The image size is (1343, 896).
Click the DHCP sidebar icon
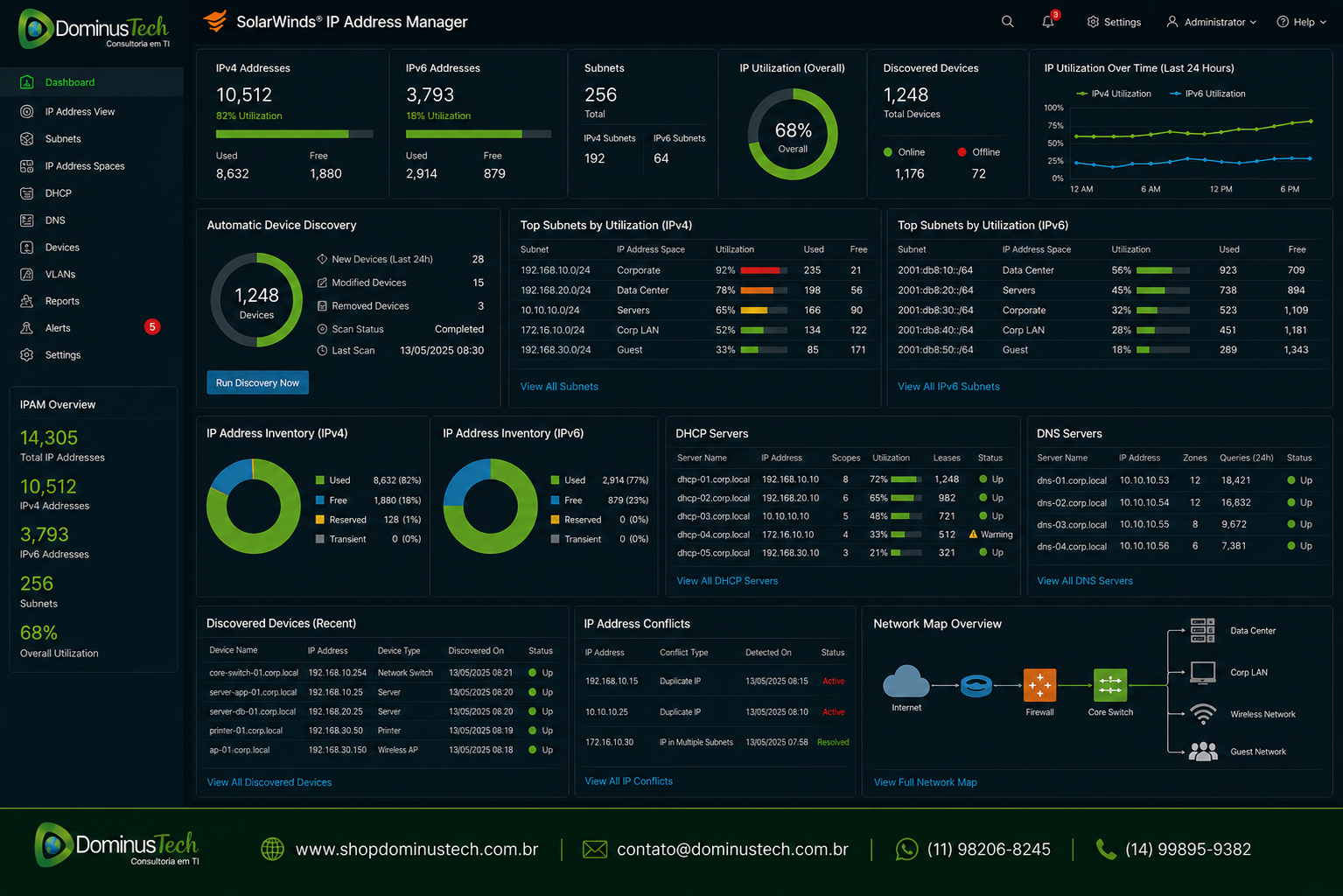coord(27,192)
